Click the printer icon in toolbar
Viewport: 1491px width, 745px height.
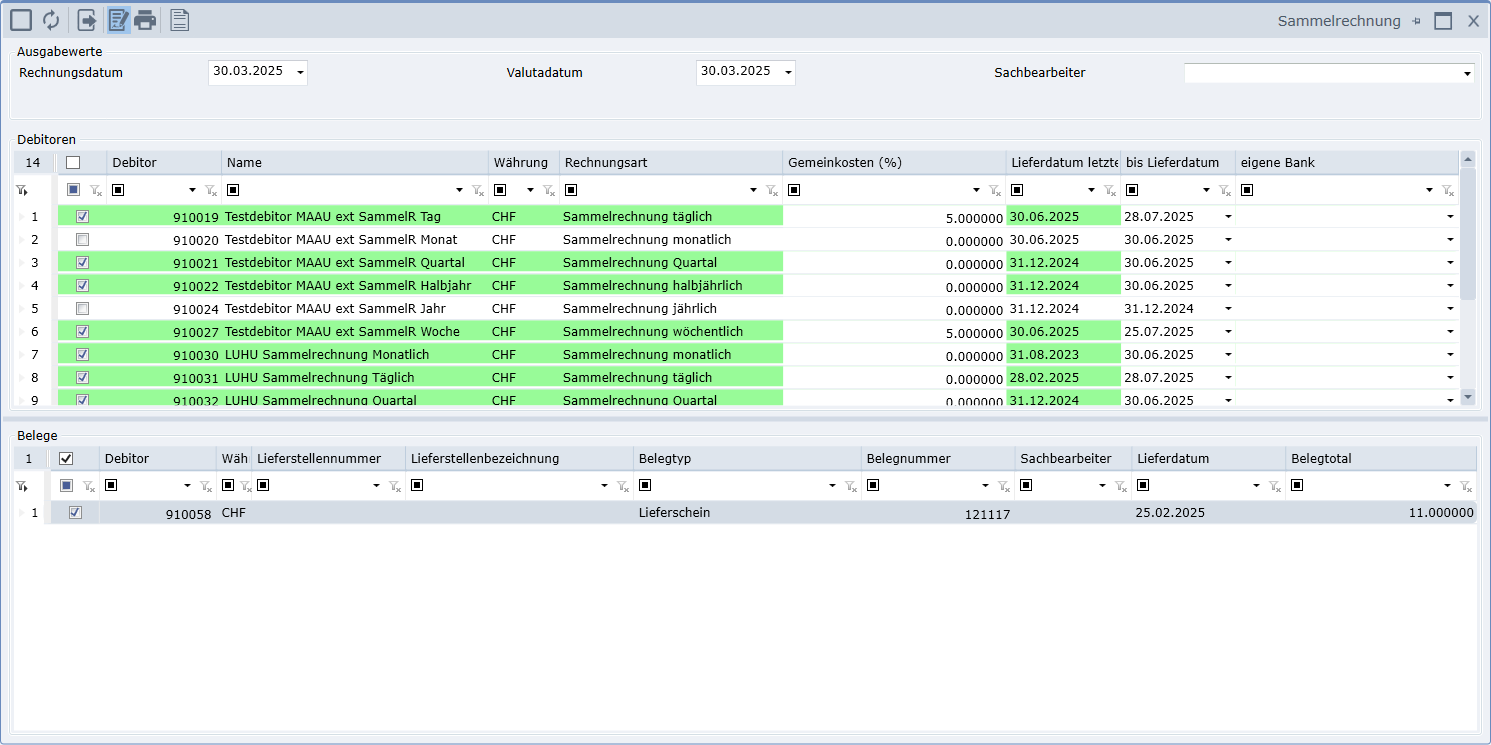146,20
